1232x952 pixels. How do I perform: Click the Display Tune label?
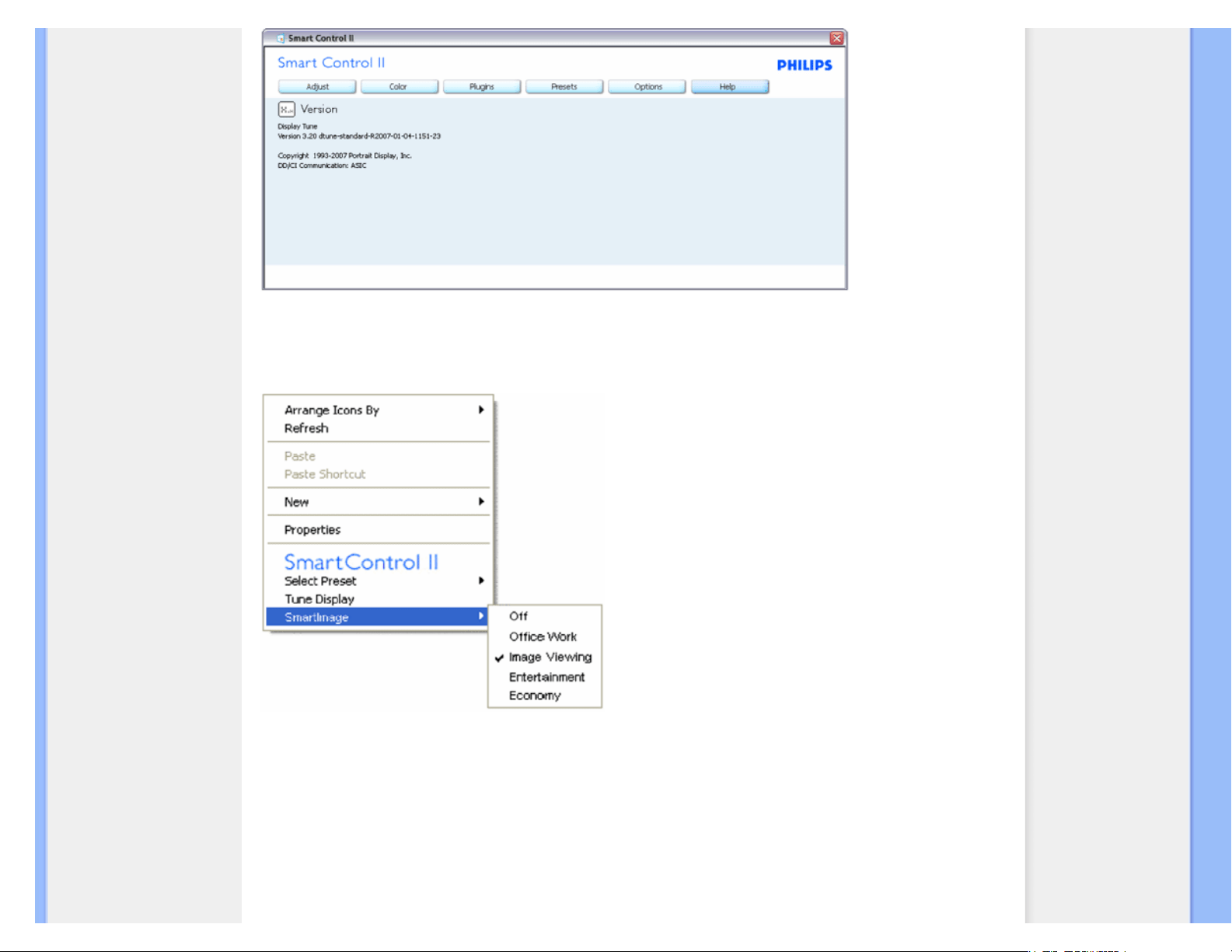coord(298,126)
